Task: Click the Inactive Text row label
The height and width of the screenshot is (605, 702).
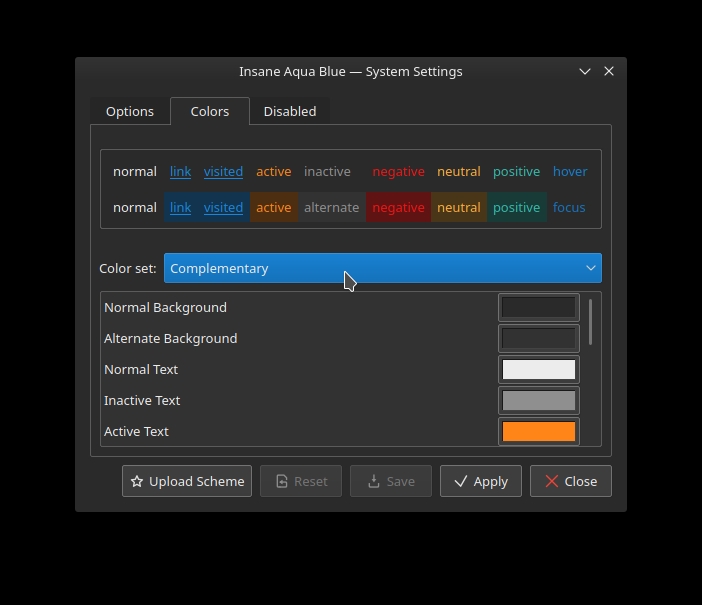Action: 142,400
